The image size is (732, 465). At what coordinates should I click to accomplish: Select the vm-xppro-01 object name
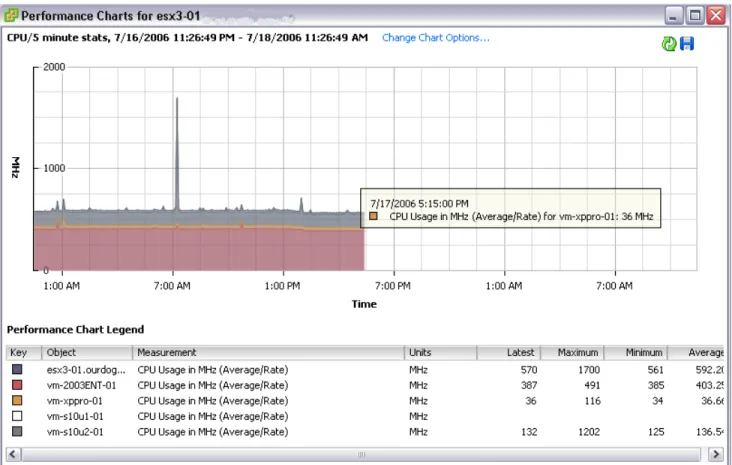click(x=75, y=401)
